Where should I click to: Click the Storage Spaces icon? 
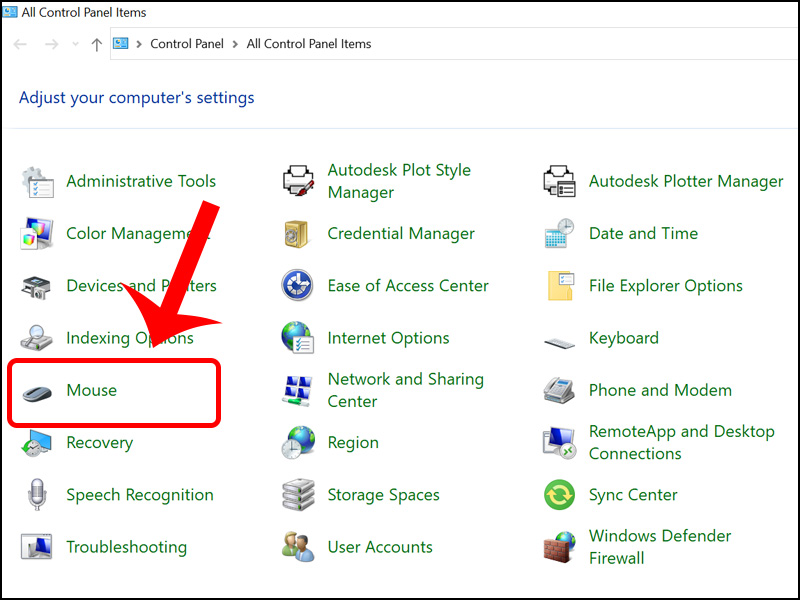pos(298,495)
